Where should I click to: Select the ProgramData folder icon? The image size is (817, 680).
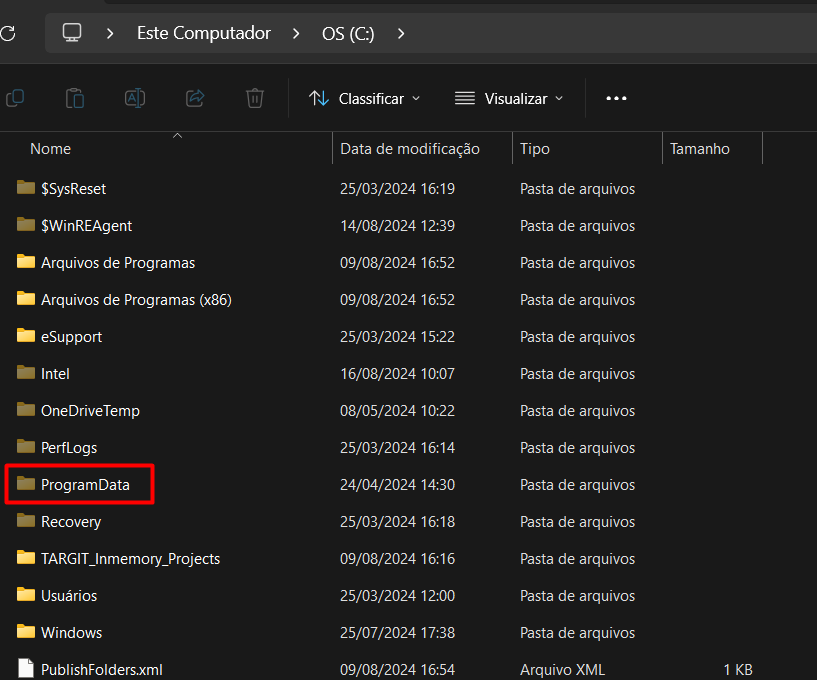click(26, 483)
